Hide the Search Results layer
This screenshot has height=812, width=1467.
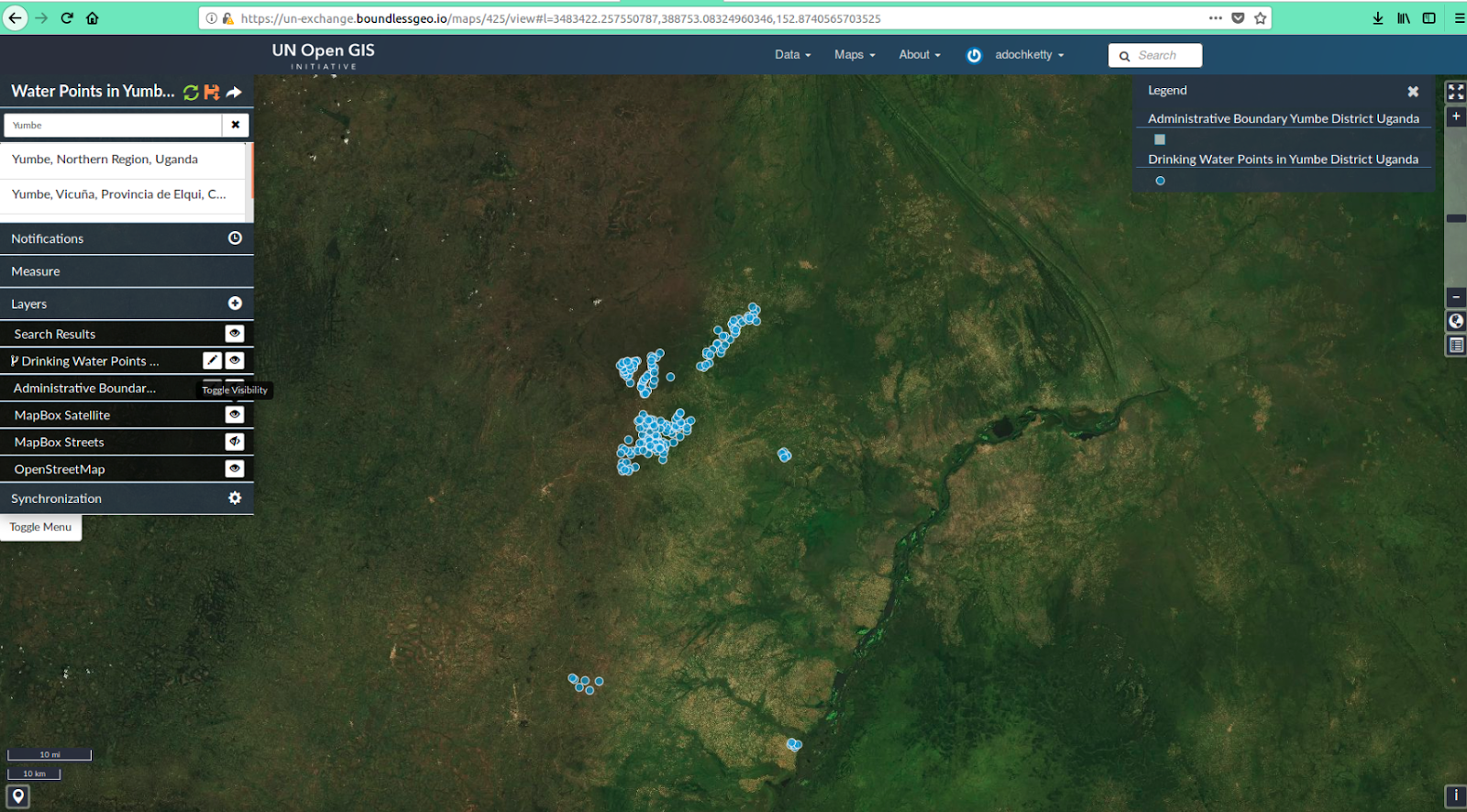point(235,334)
